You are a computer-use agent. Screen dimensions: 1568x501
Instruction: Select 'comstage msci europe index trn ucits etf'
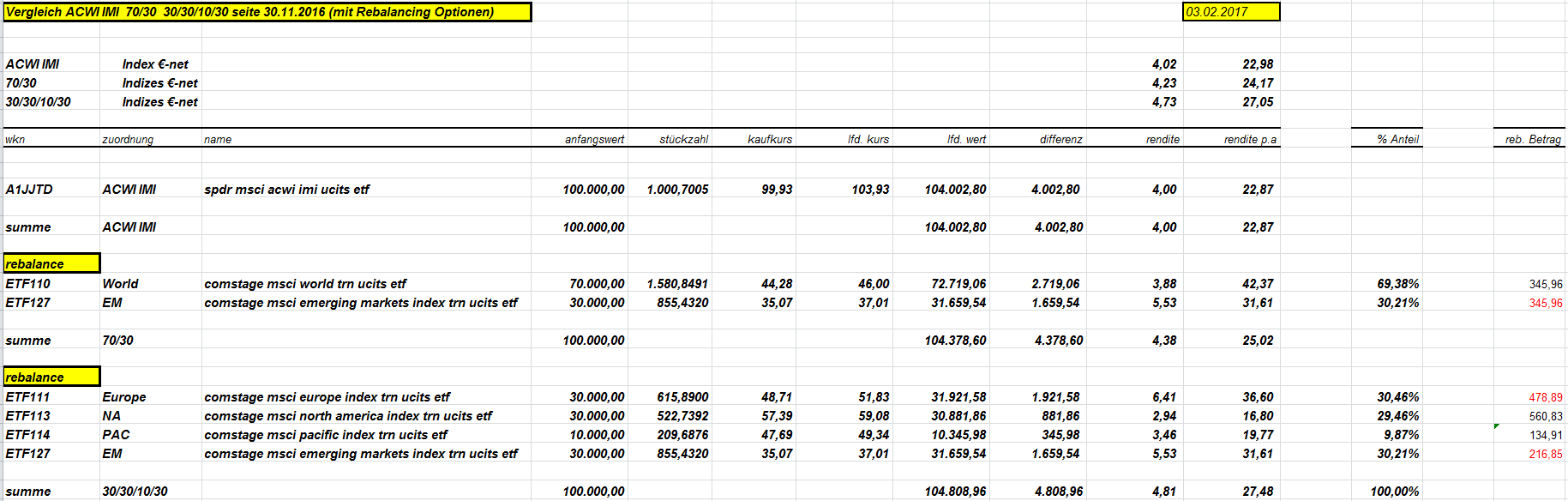[327, 397]
